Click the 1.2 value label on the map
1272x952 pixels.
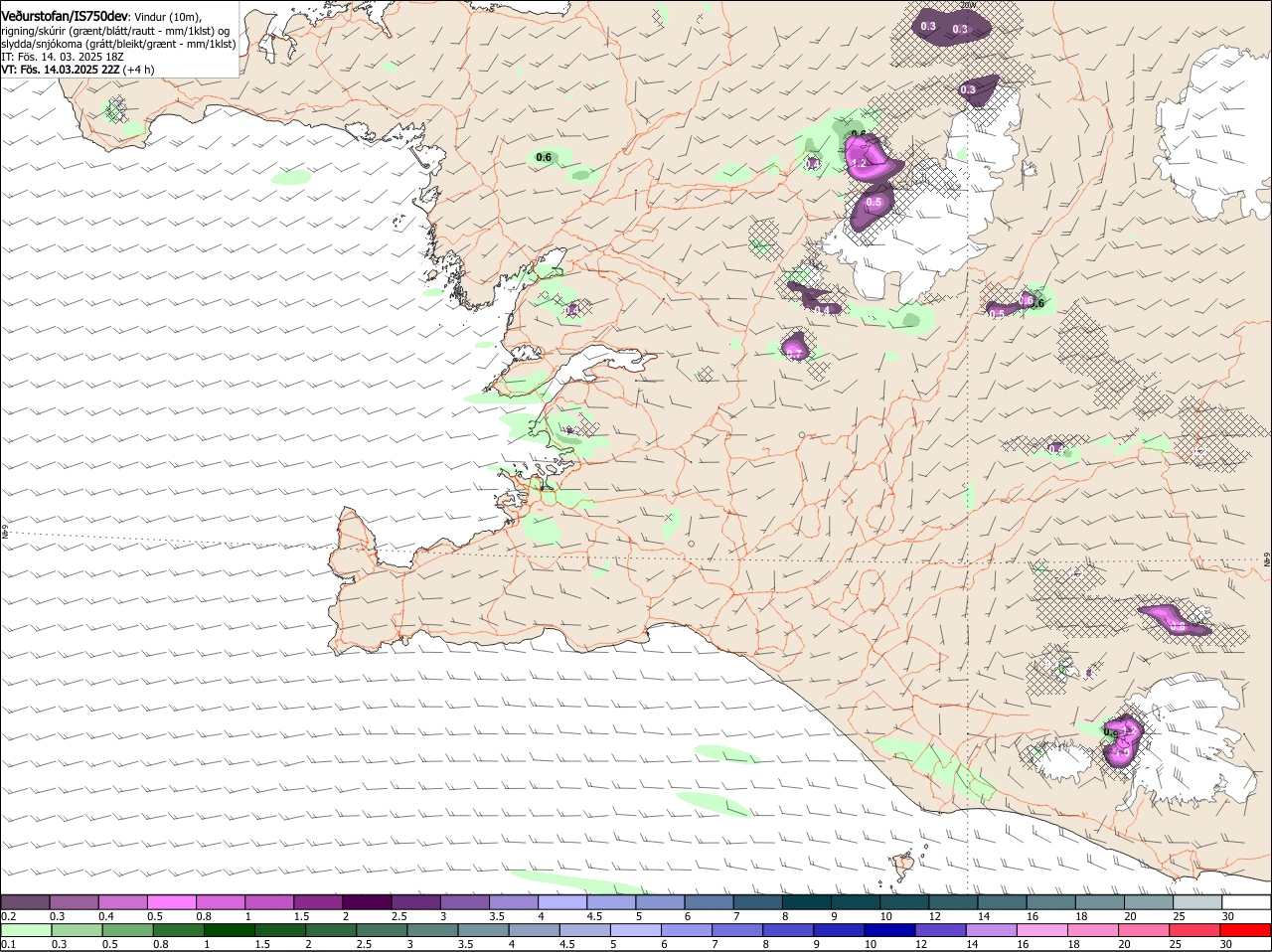click(x=861, y=163)
